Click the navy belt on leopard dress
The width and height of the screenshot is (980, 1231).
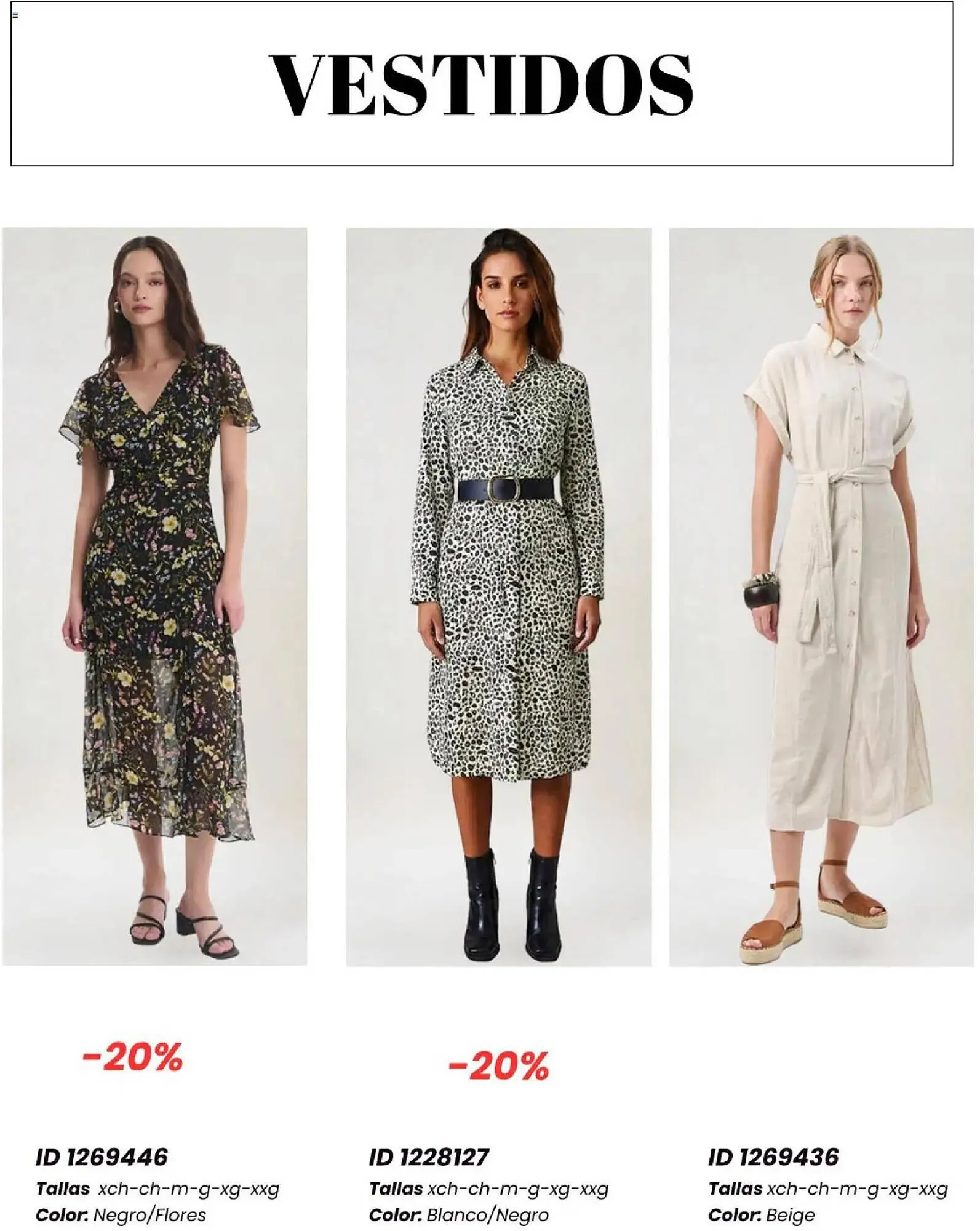coord(505,489)
